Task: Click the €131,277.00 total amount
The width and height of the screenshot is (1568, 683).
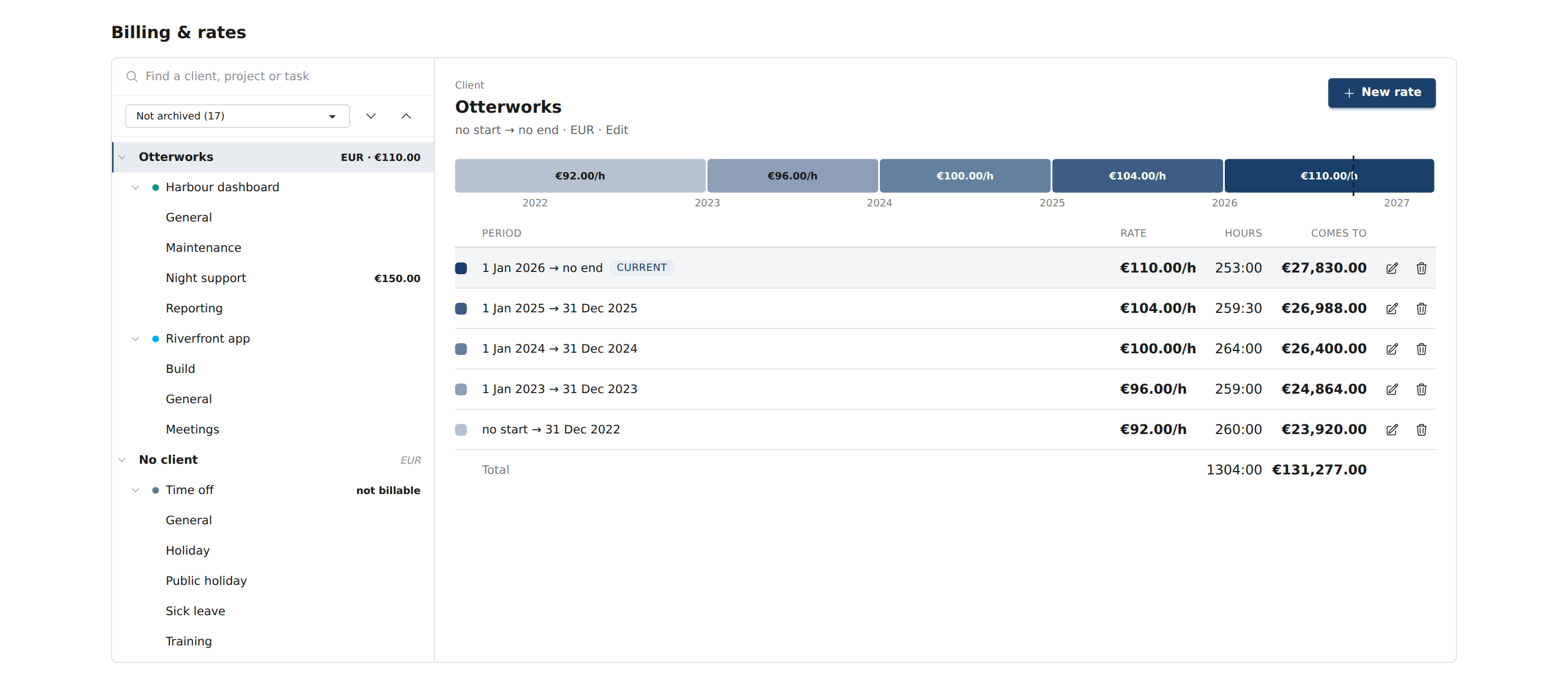Action: click(x=1319, y=470)
